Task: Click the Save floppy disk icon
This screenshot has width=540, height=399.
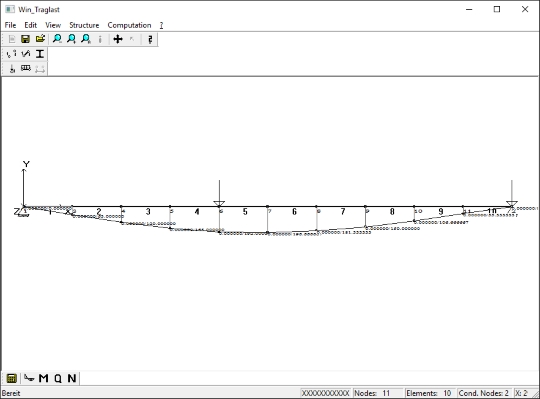Action: 25,39
